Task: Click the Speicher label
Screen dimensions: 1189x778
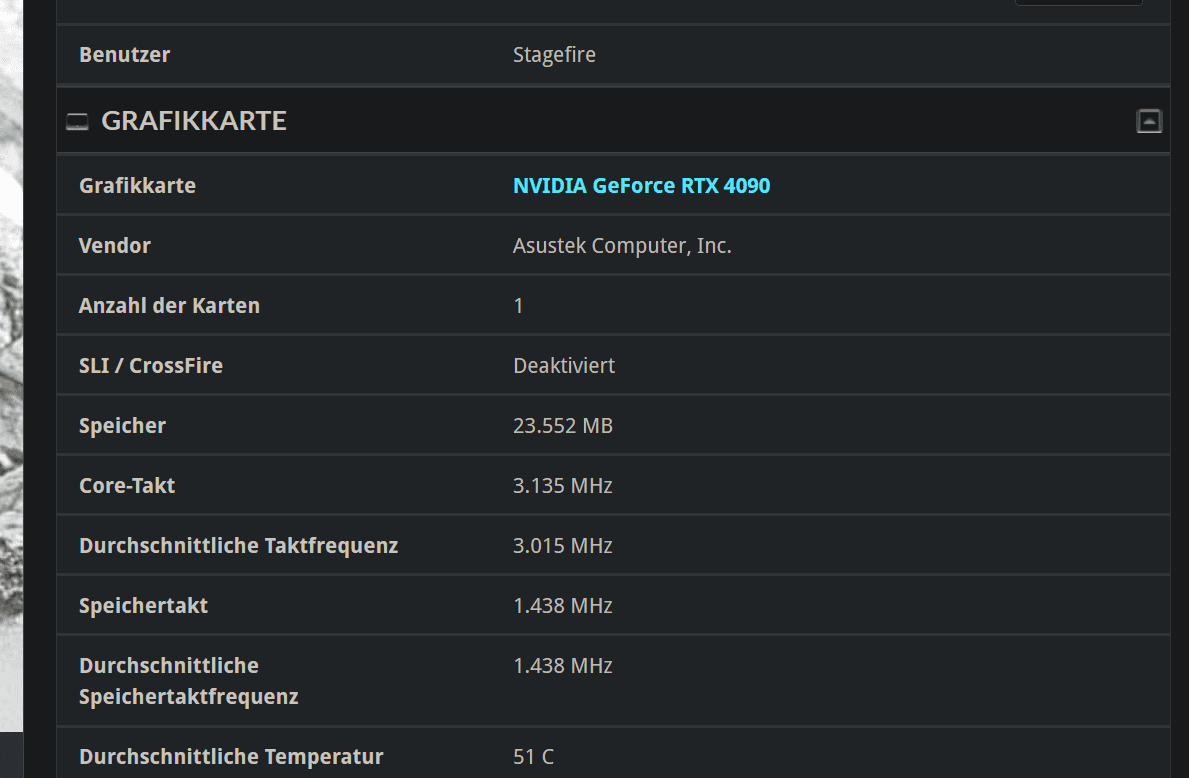Action: 122,426
